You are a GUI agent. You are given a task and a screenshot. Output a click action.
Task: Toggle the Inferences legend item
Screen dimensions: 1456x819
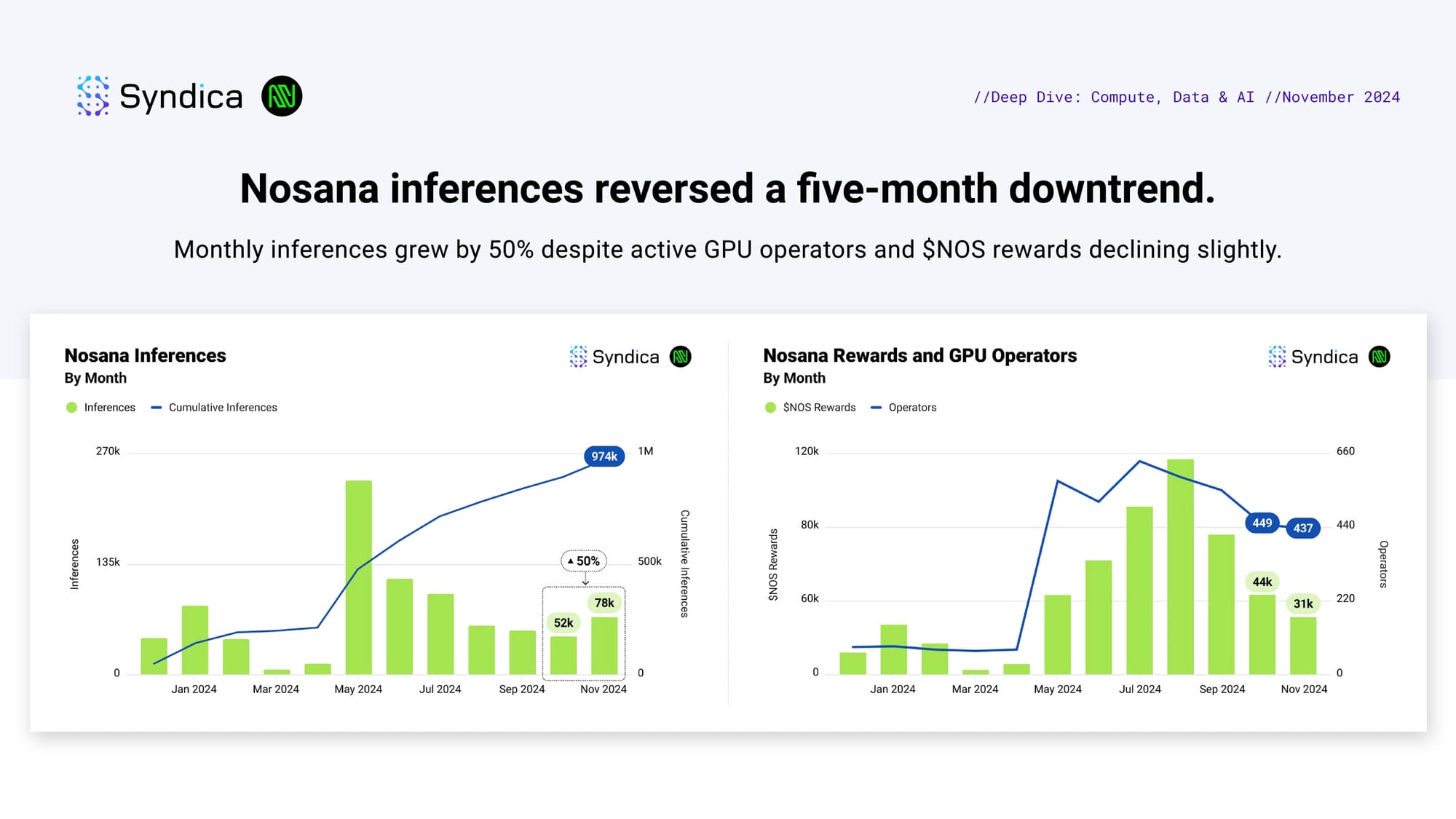click(x=100, y=408)
